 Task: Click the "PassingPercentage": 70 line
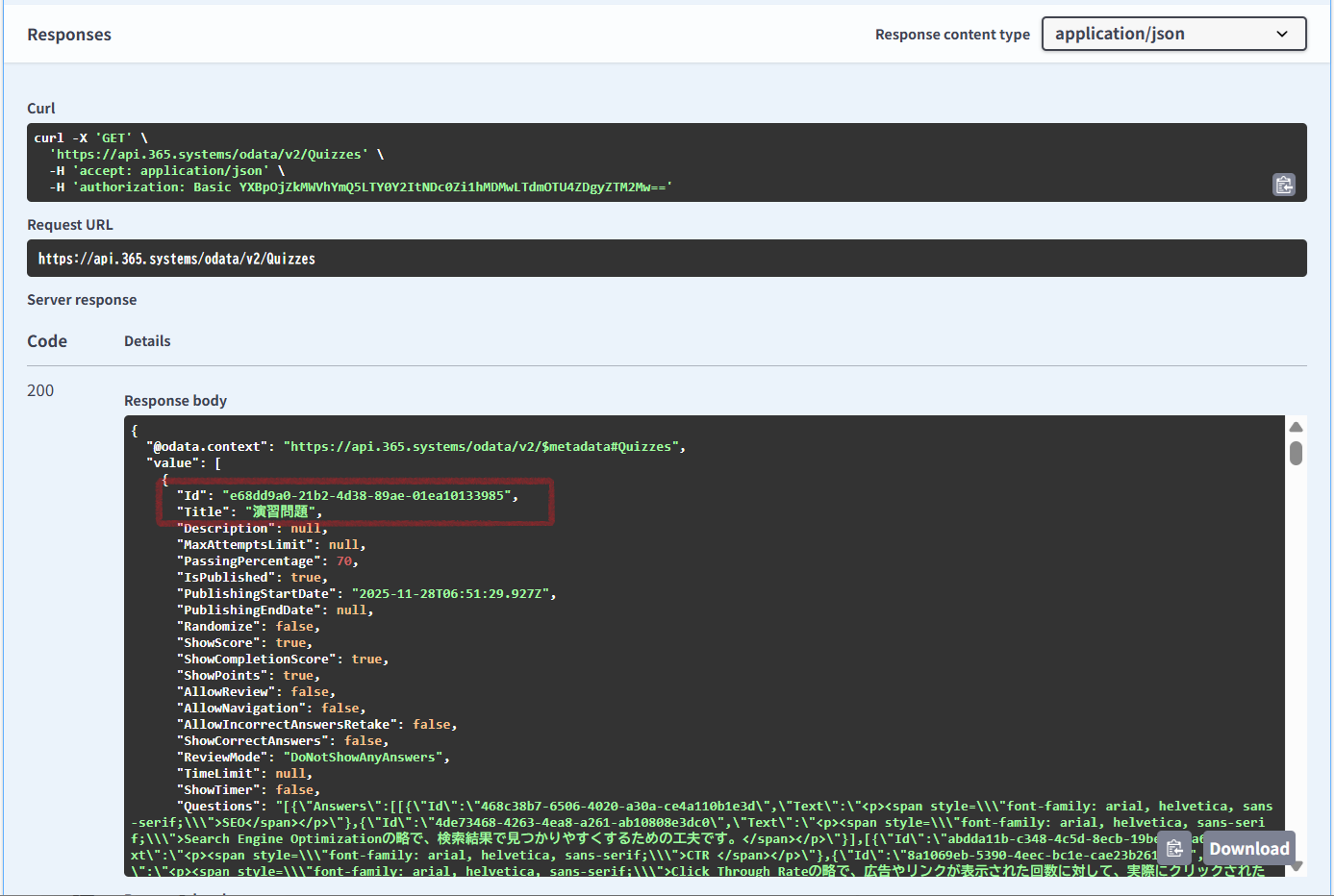pos(267,561)
